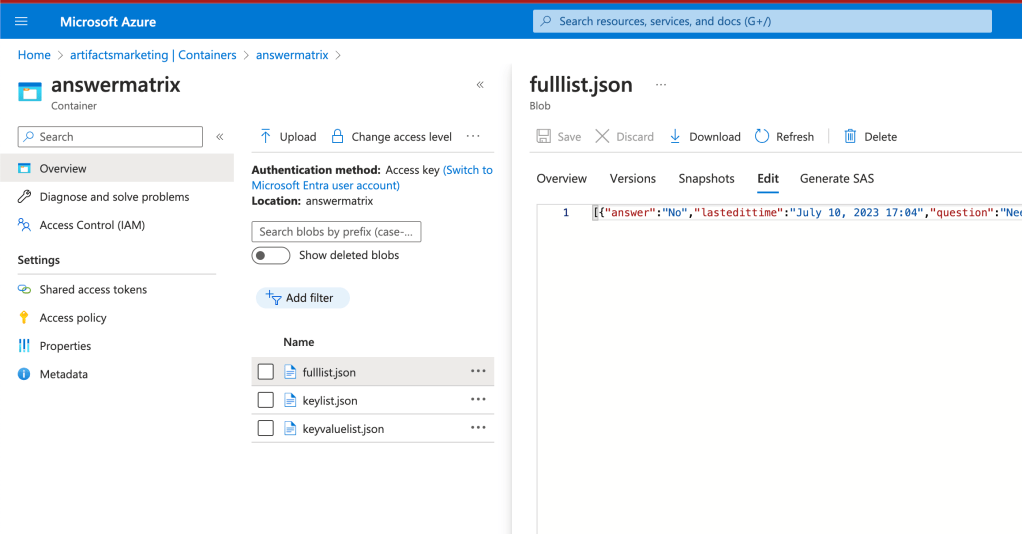Click the Add filter button
Image resolution: width=1022 pixels, height=534 pixels.
[303, 298]
